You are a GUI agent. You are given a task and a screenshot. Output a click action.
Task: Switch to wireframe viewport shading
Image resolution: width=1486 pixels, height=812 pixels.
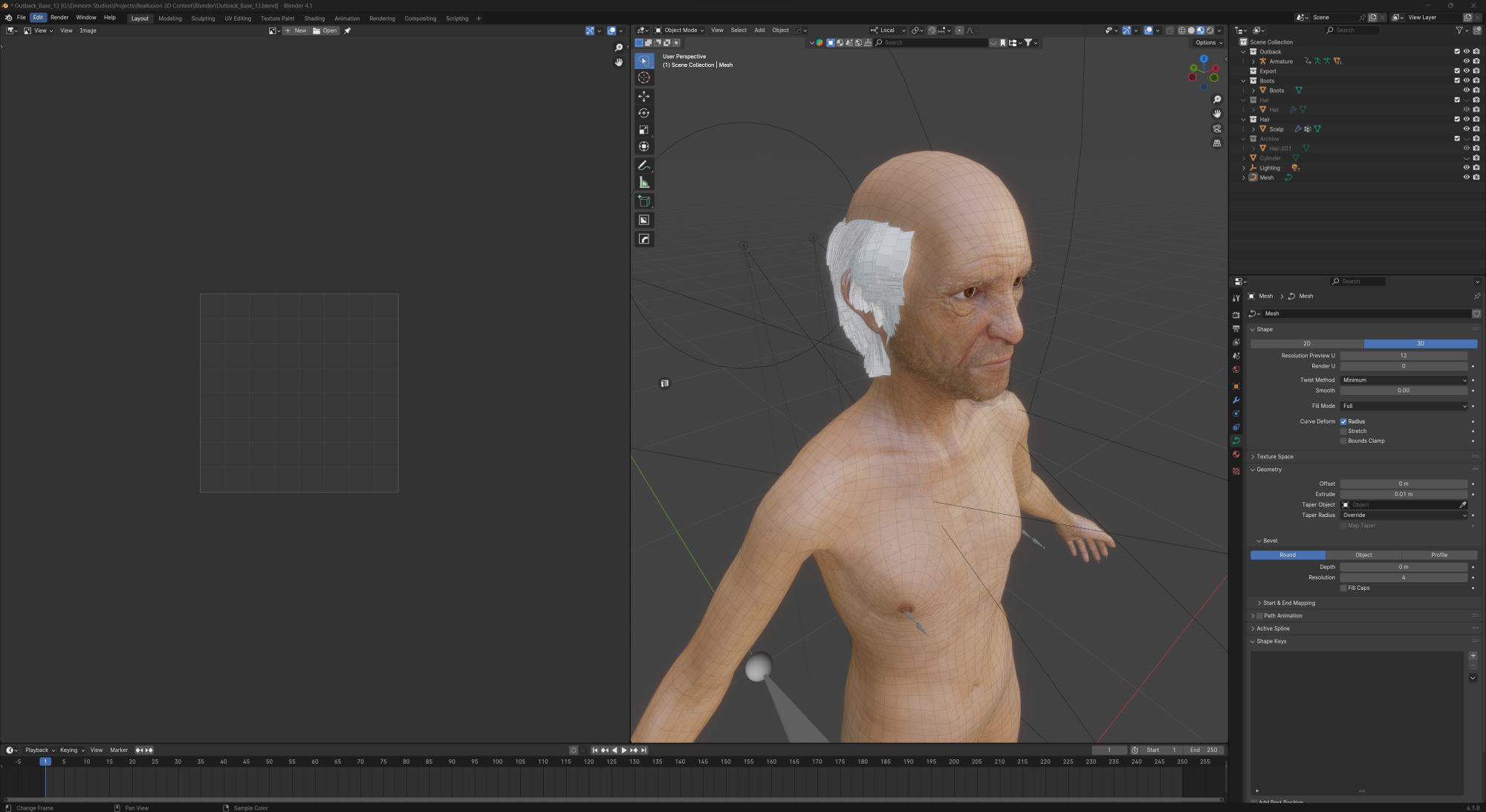tap(1182, 30)
